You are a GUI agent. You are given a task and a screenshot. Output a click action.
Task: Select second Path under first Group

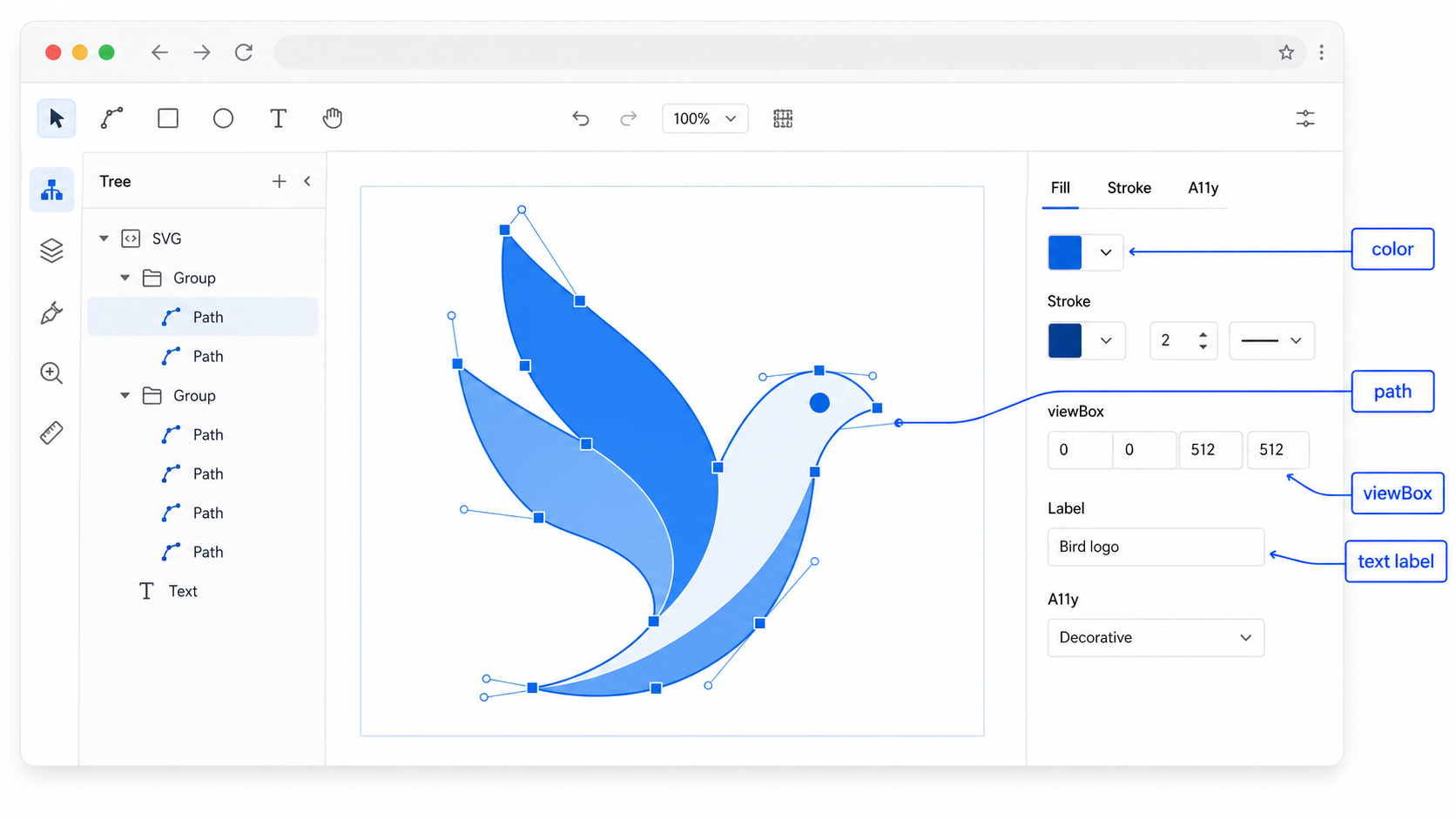[x=203, y=356]
